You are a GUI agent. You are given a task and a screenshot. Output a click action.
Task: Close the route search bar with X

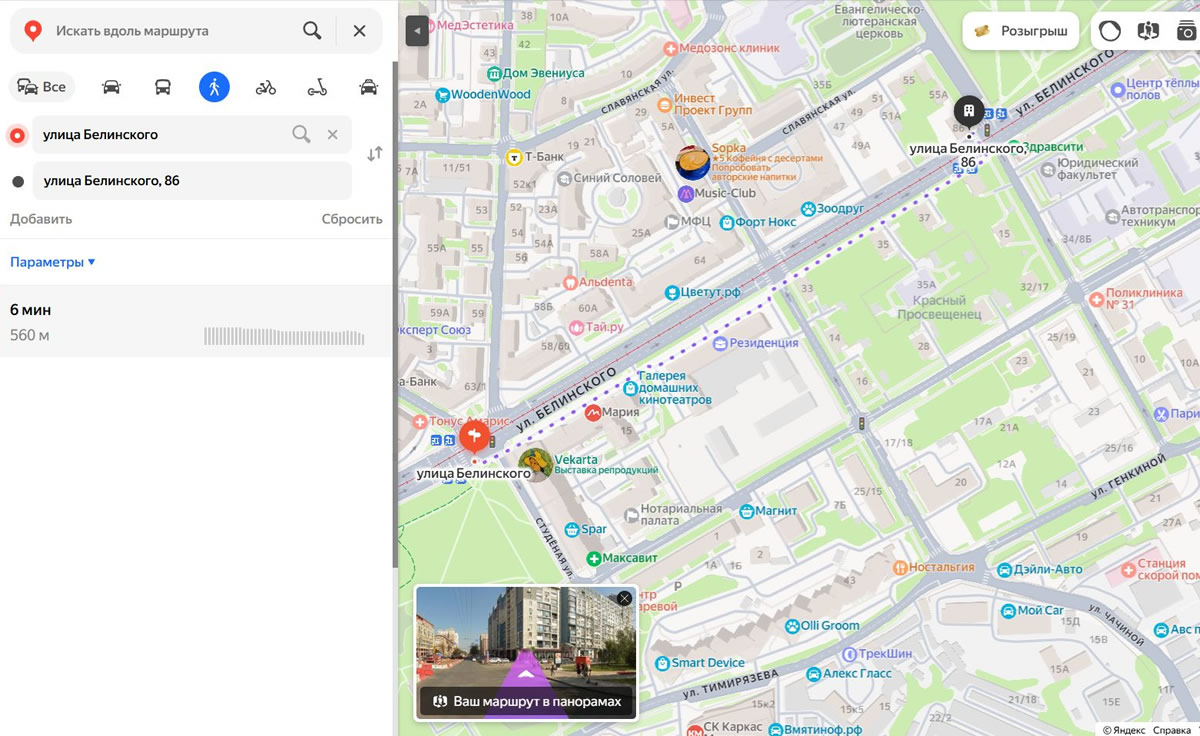359,31
